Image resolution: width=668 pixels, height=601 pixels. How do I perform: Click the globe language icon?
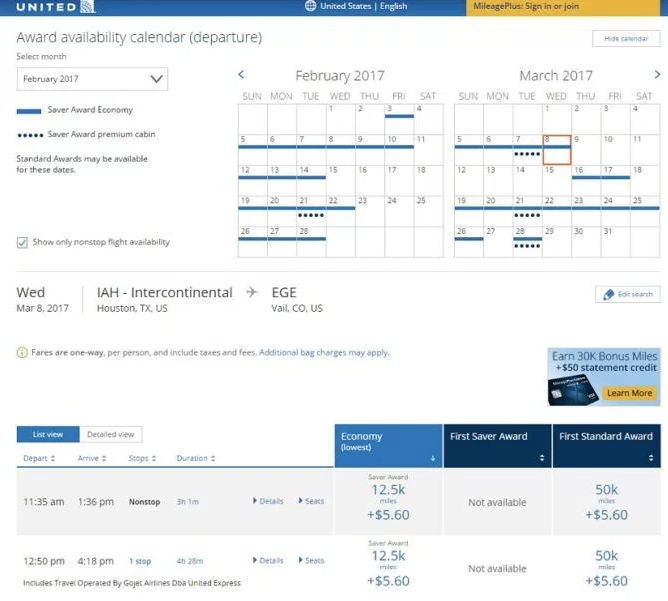coord(311,6)
